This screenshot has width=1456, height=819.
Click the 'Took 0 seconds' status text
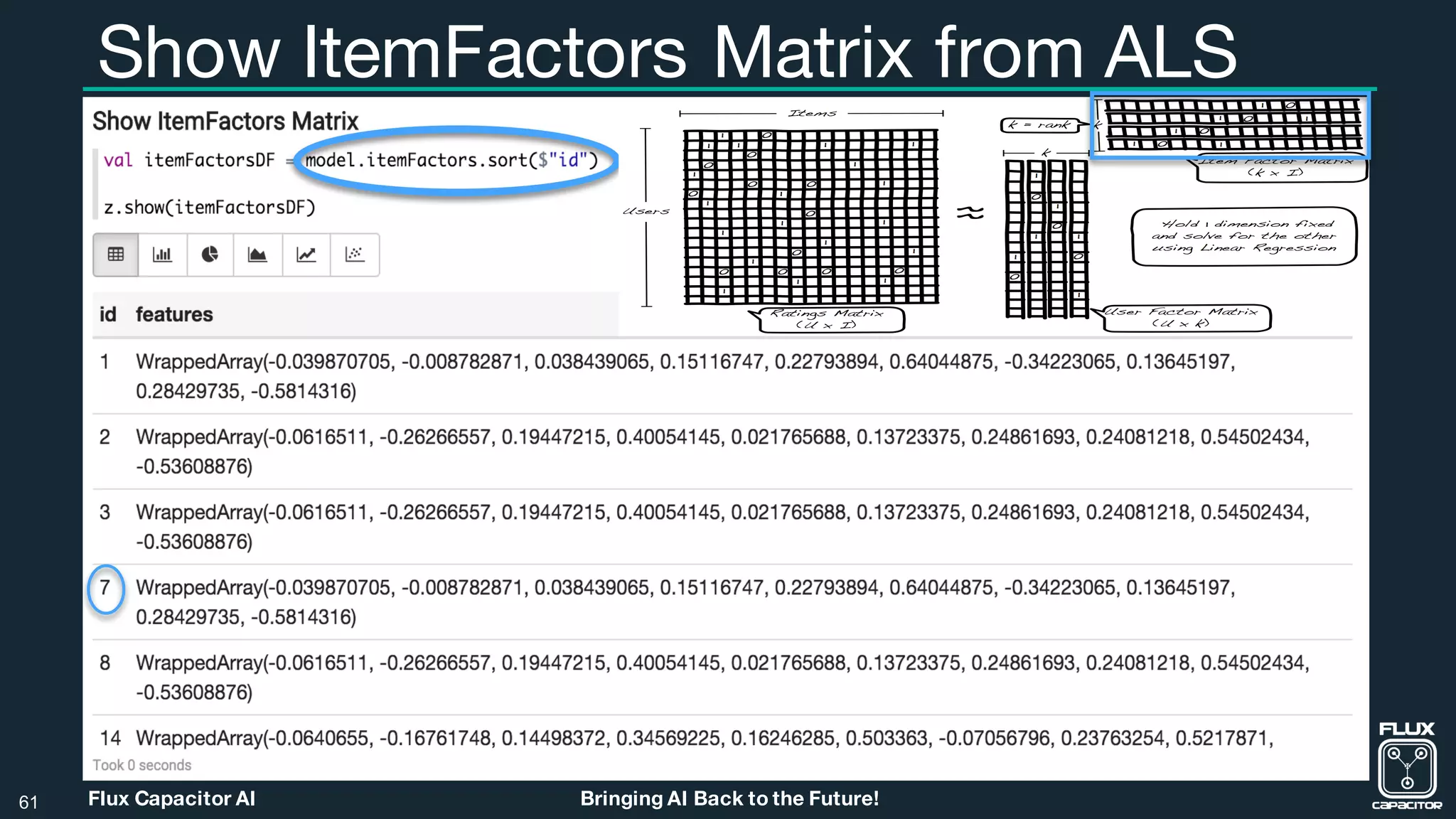(x=142, y=765)
